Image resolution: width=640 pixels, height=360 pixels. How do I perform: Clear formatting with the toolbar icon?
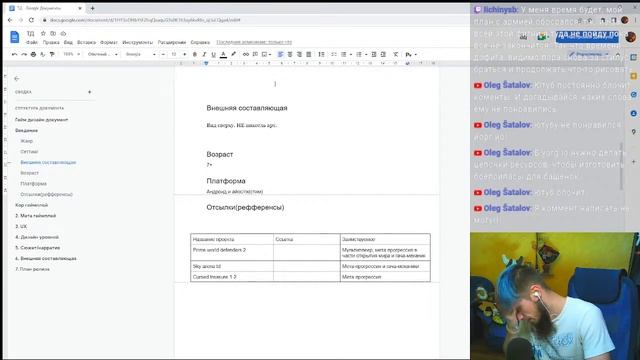pos(396,54)
